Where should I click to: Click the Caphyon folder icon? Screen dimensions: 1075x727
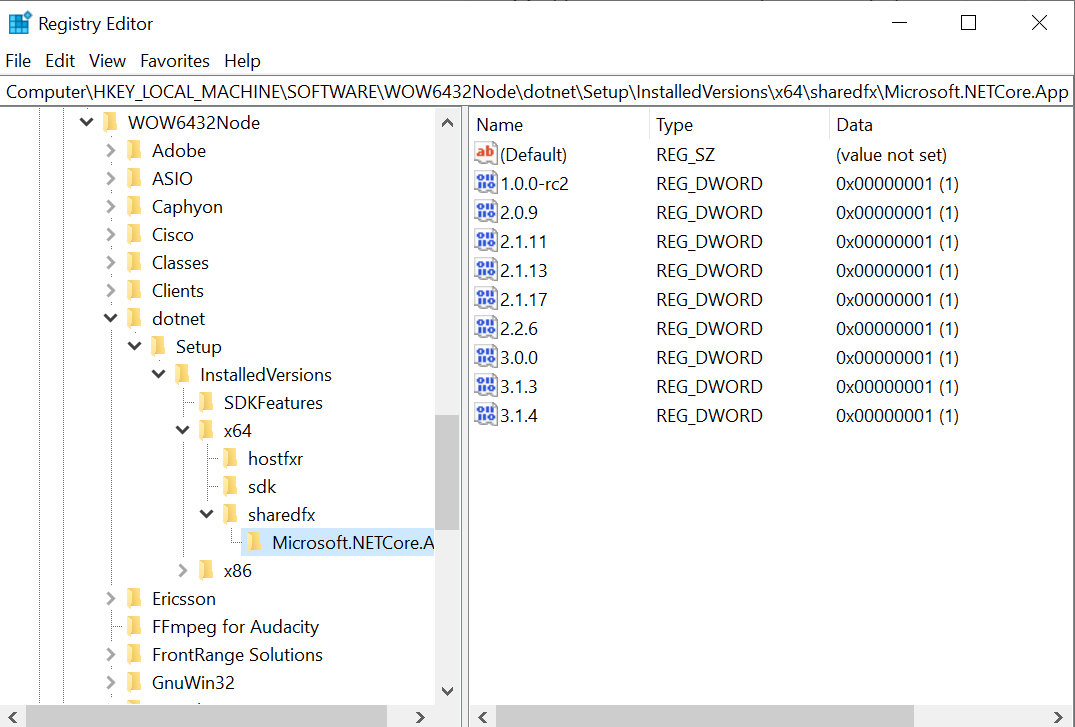pyautogui.click(x=134, y=206)
